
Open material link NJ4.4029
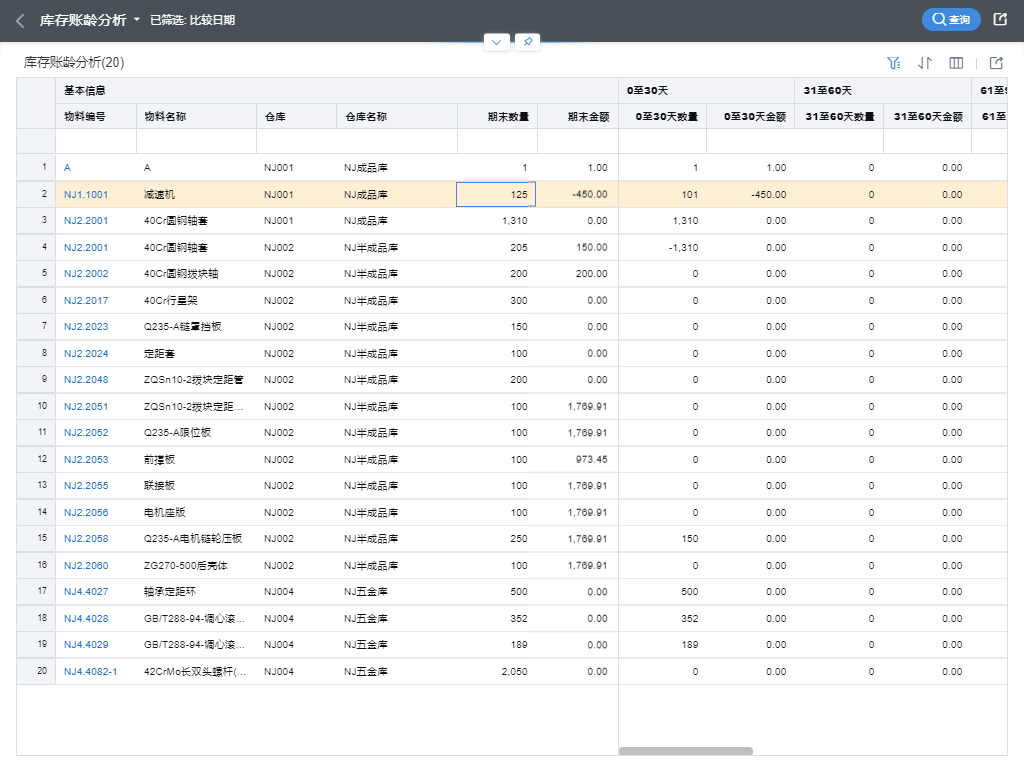(86, 645)
